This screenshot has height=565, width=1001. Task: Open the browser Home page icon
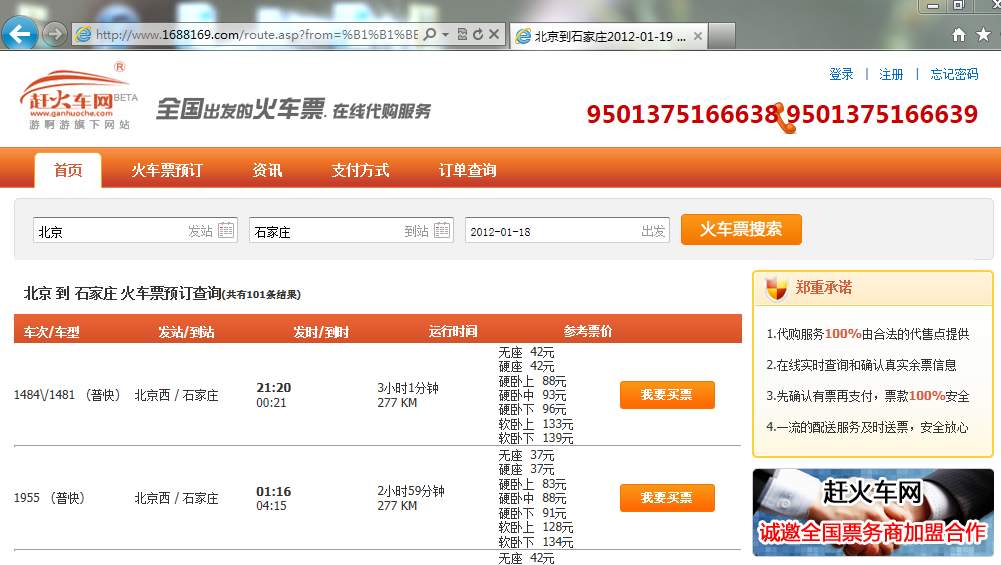(959, 35)
